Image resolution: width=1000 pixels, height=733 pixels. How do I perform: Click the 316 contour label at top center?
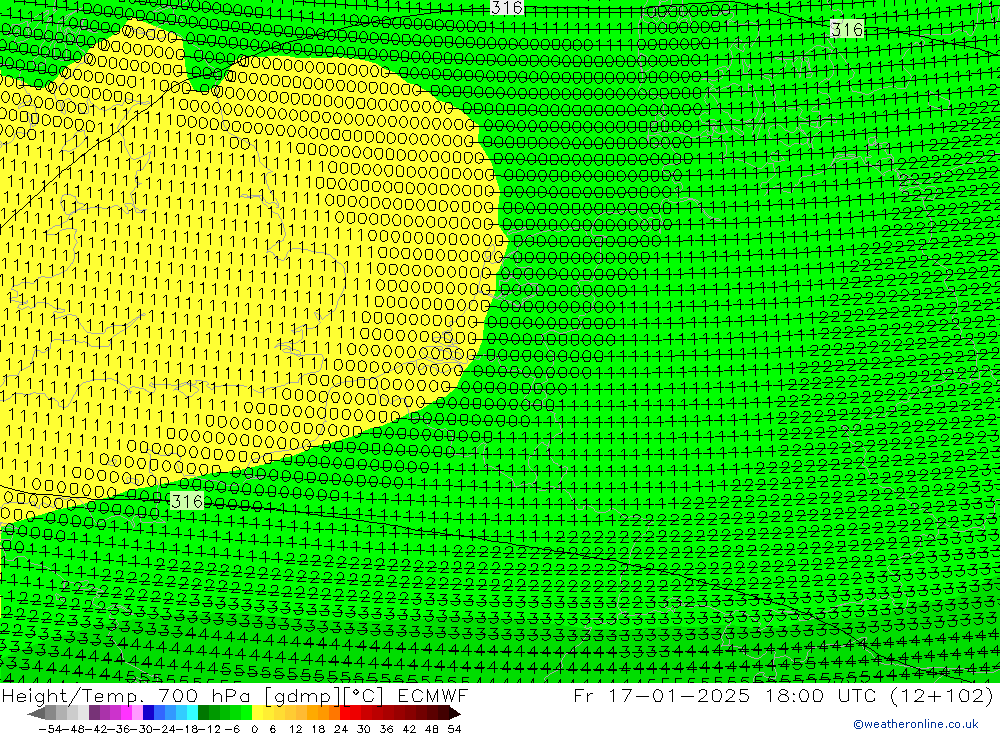pyautogui.click(x=507, y=8)
